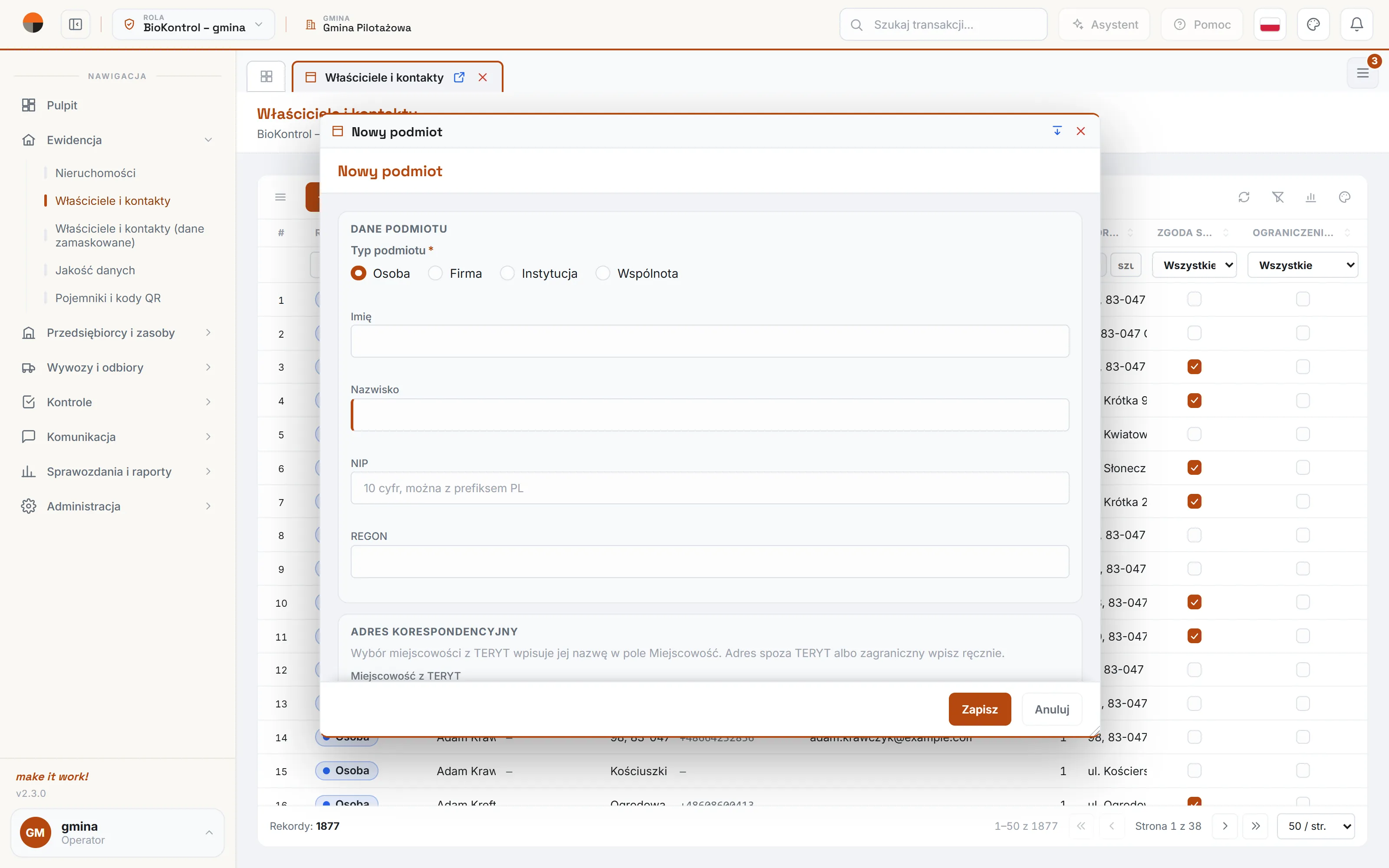
Task: Uncheck the consent checkbox in row 3
Action: pyautogui.click(x=1195, y=367)
